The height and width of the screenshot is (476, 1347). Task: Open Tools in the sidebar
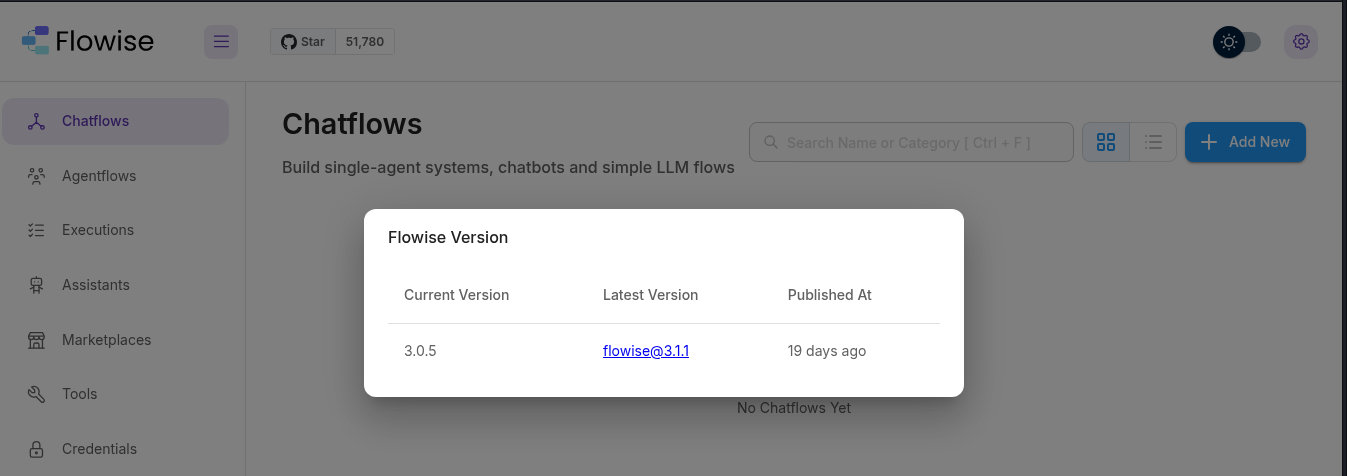(116, 394)
